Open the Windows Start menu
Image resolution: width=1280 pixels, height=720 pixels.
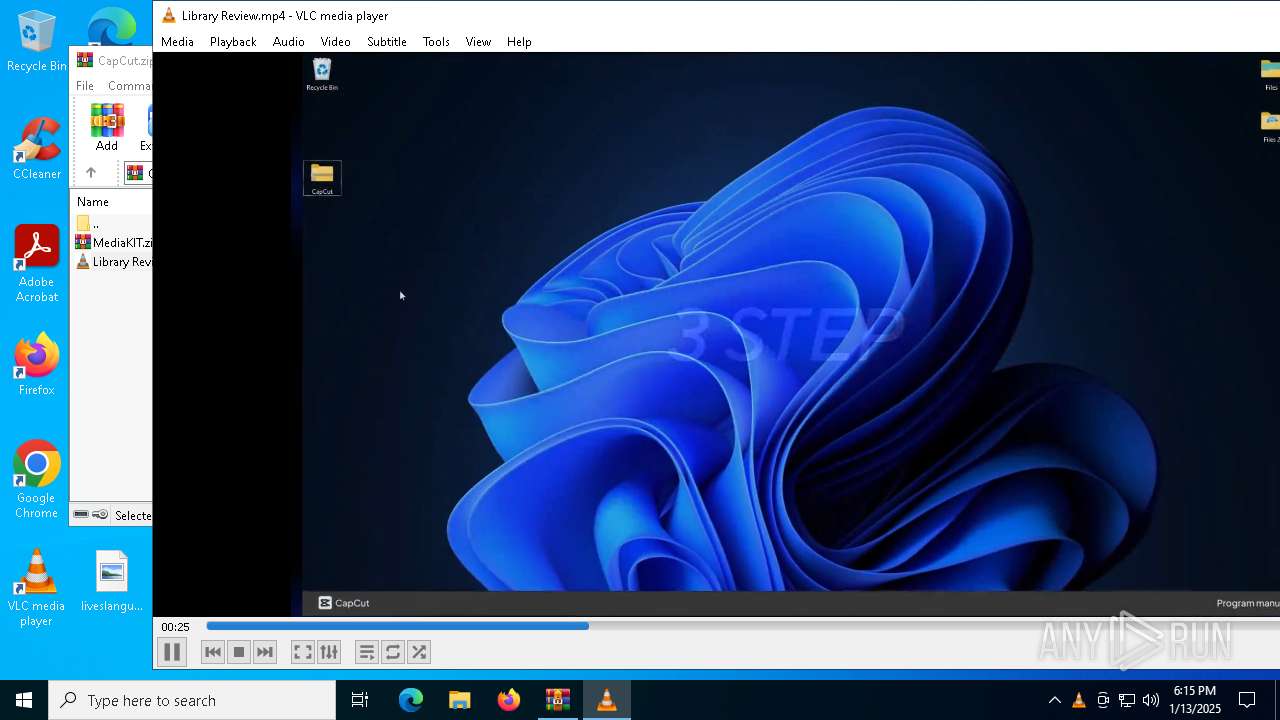[x=24, y=700]
